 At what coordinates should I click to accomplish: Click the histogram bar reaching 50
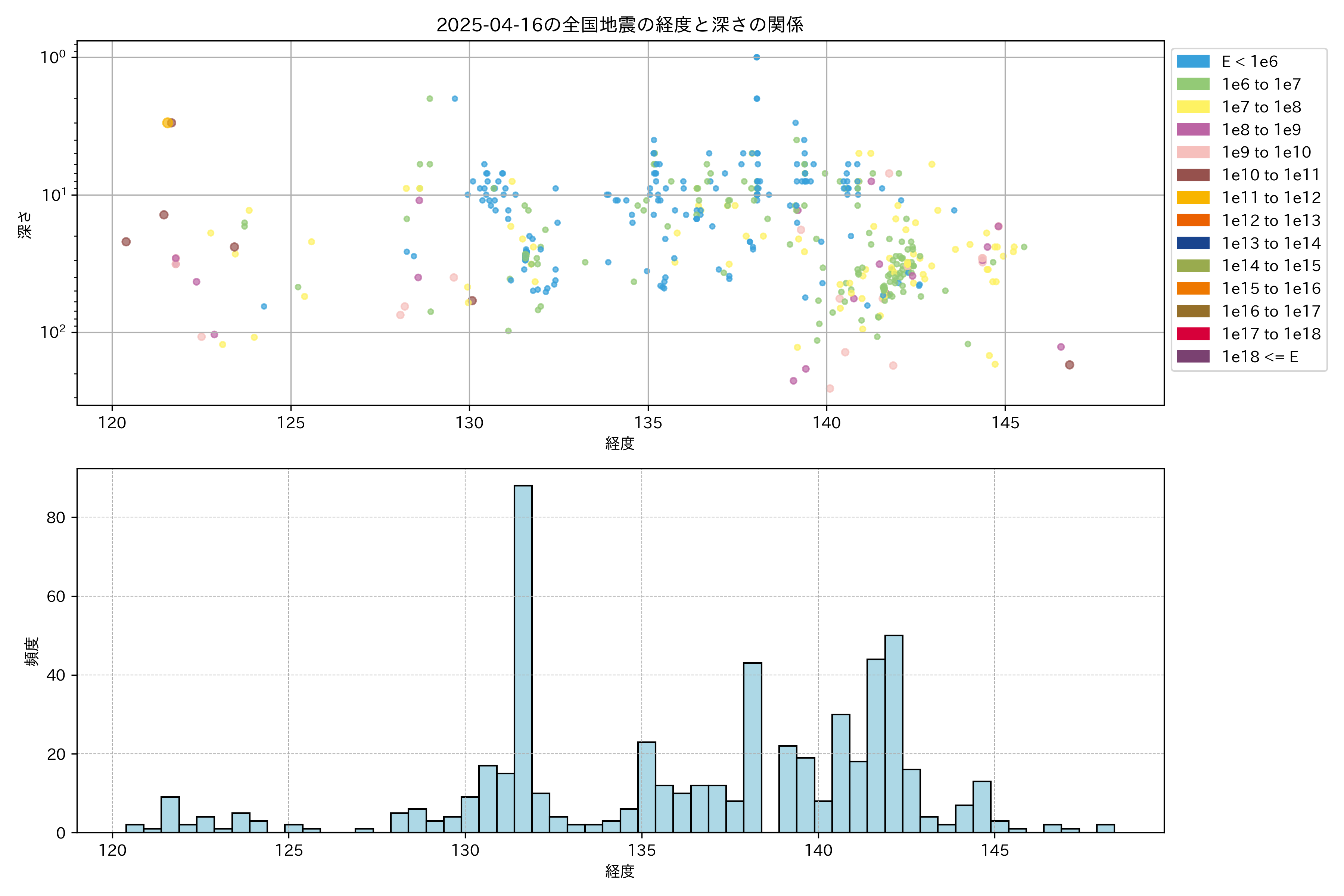pyautogui.click(x=894, y=734)
